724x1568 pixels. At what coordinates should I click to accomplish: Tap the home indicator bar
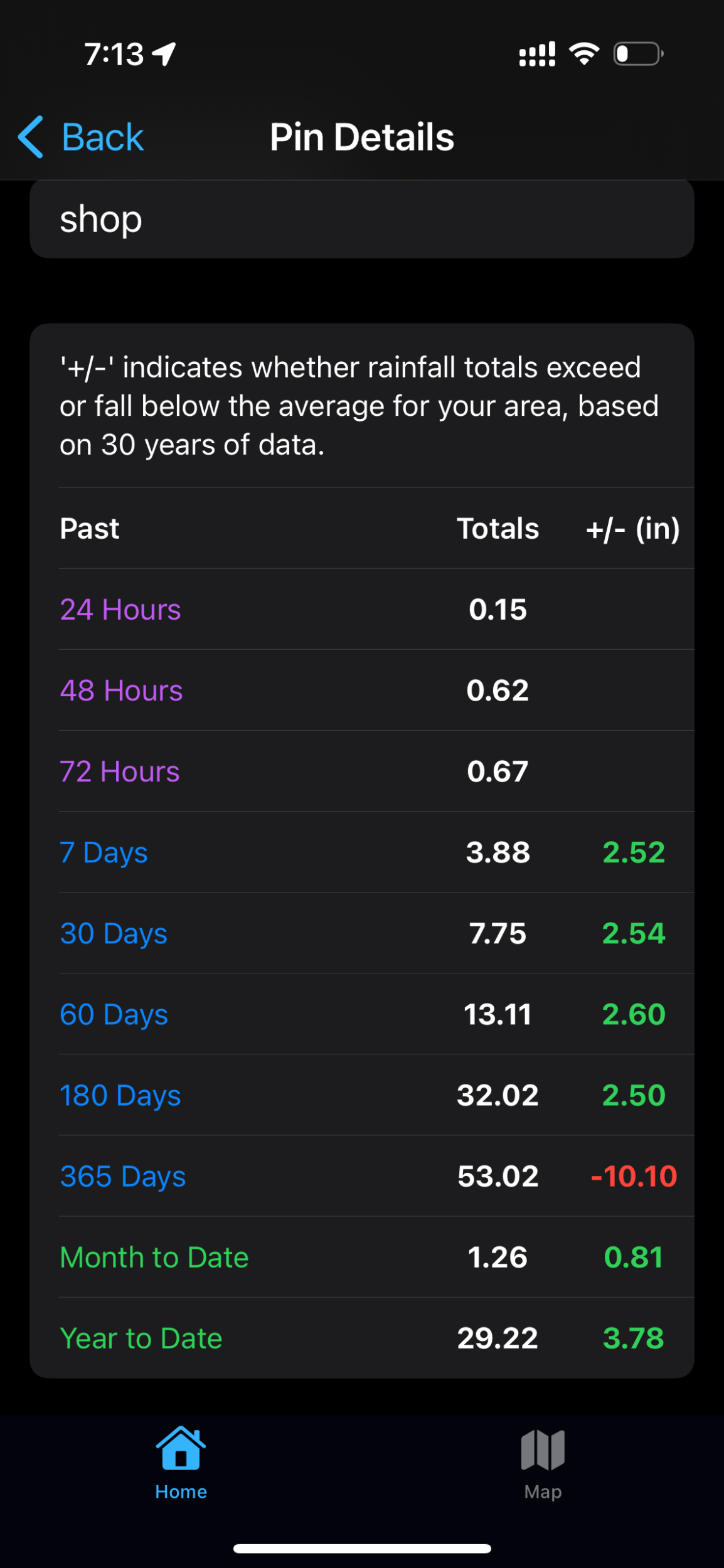tap(362, 1549)
